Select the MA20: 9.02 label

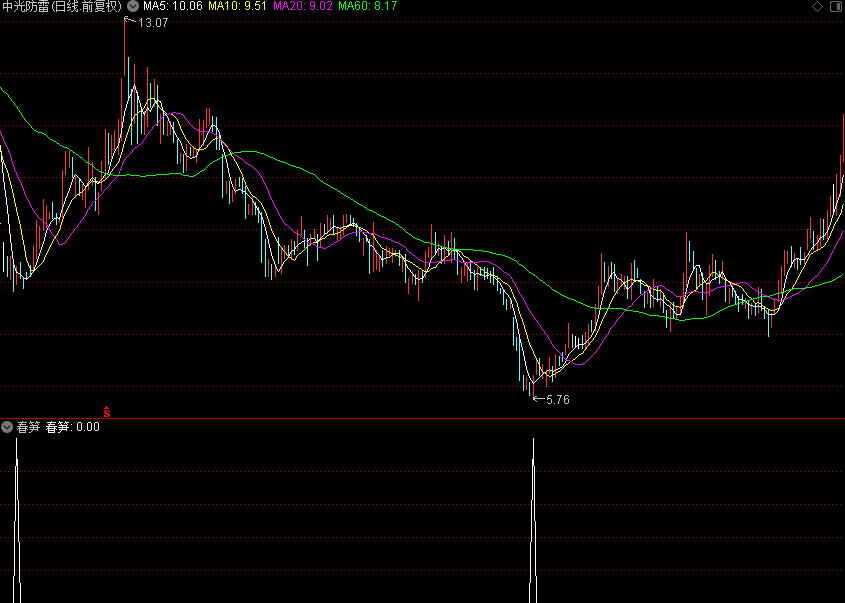(303, 6)
